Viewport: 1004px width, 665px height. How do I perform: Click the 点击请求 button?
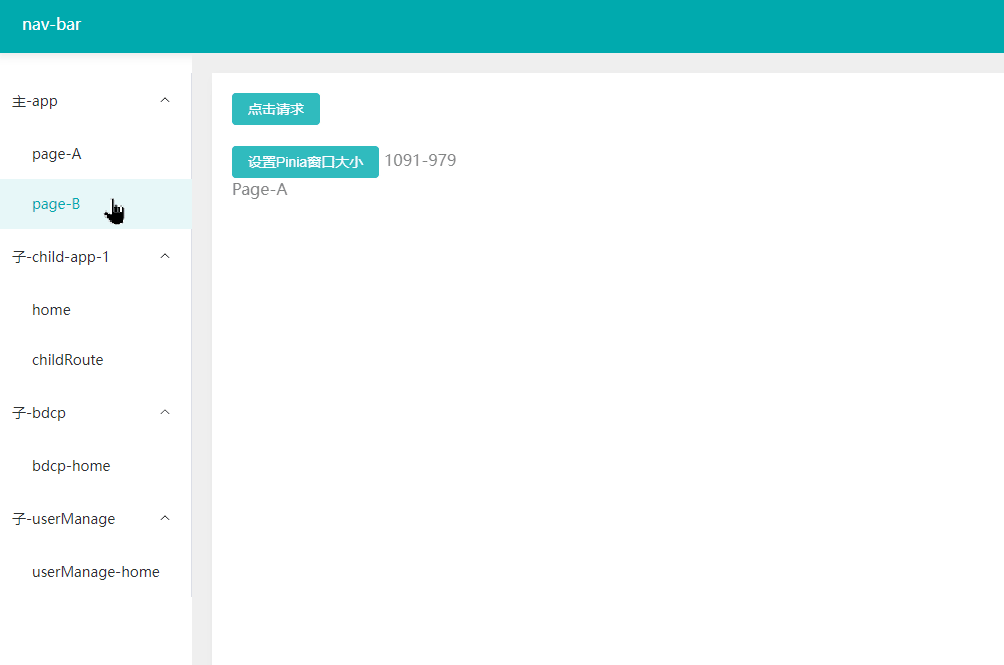point(276,109)
